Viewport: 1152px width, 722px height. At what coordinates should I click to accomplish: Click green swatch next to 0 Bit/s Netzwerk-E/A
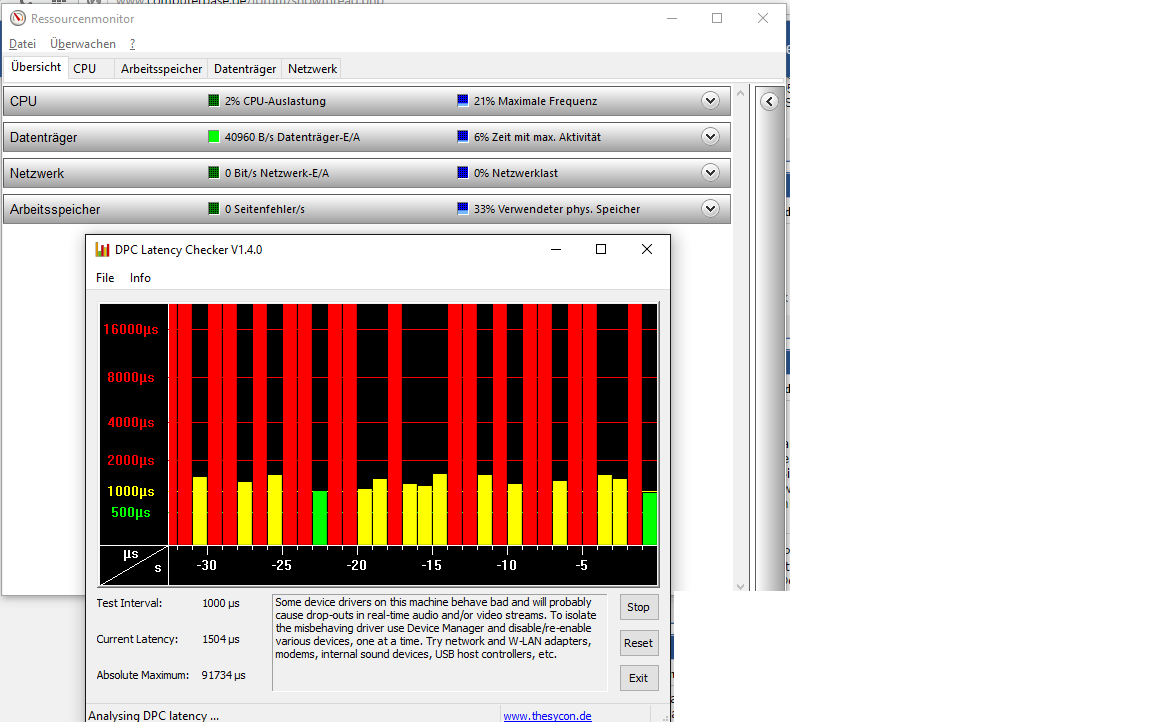click(x=214, y=173)
